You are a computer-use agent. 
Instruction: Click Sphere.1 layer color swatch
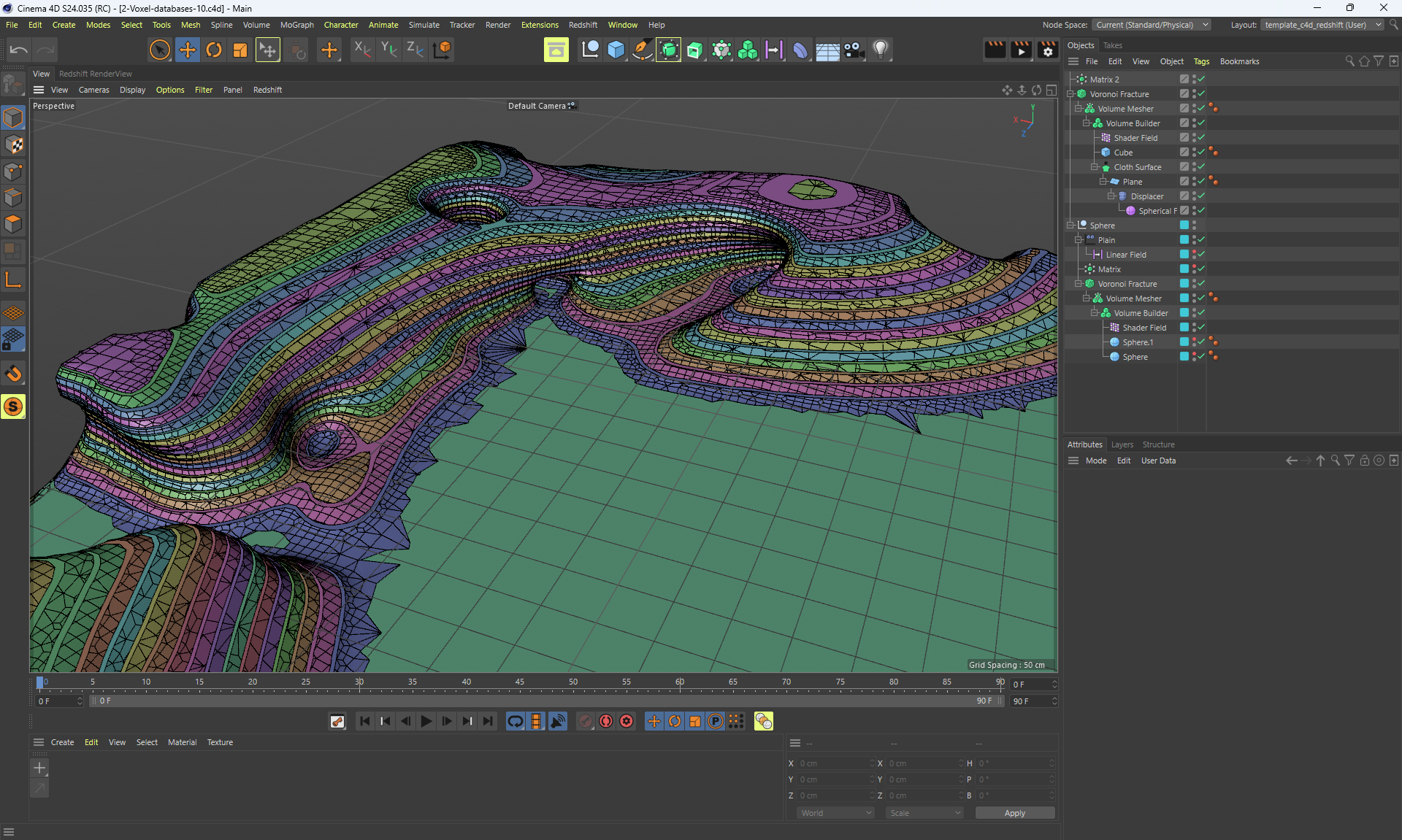(1184, 342)
